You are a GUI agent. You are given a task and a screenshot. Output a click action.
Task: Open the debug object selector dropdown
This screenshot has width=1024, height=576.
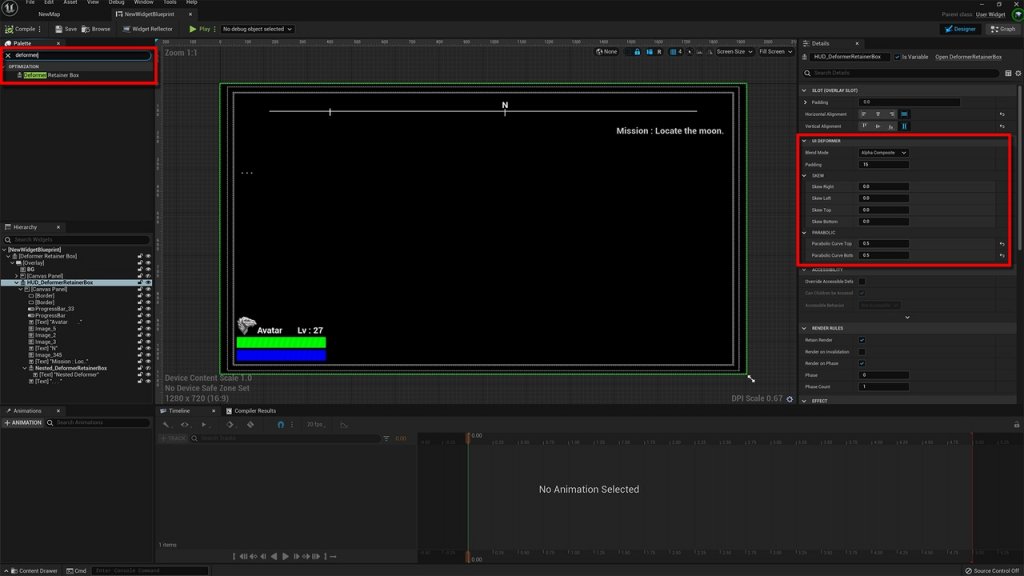(257, 29)
